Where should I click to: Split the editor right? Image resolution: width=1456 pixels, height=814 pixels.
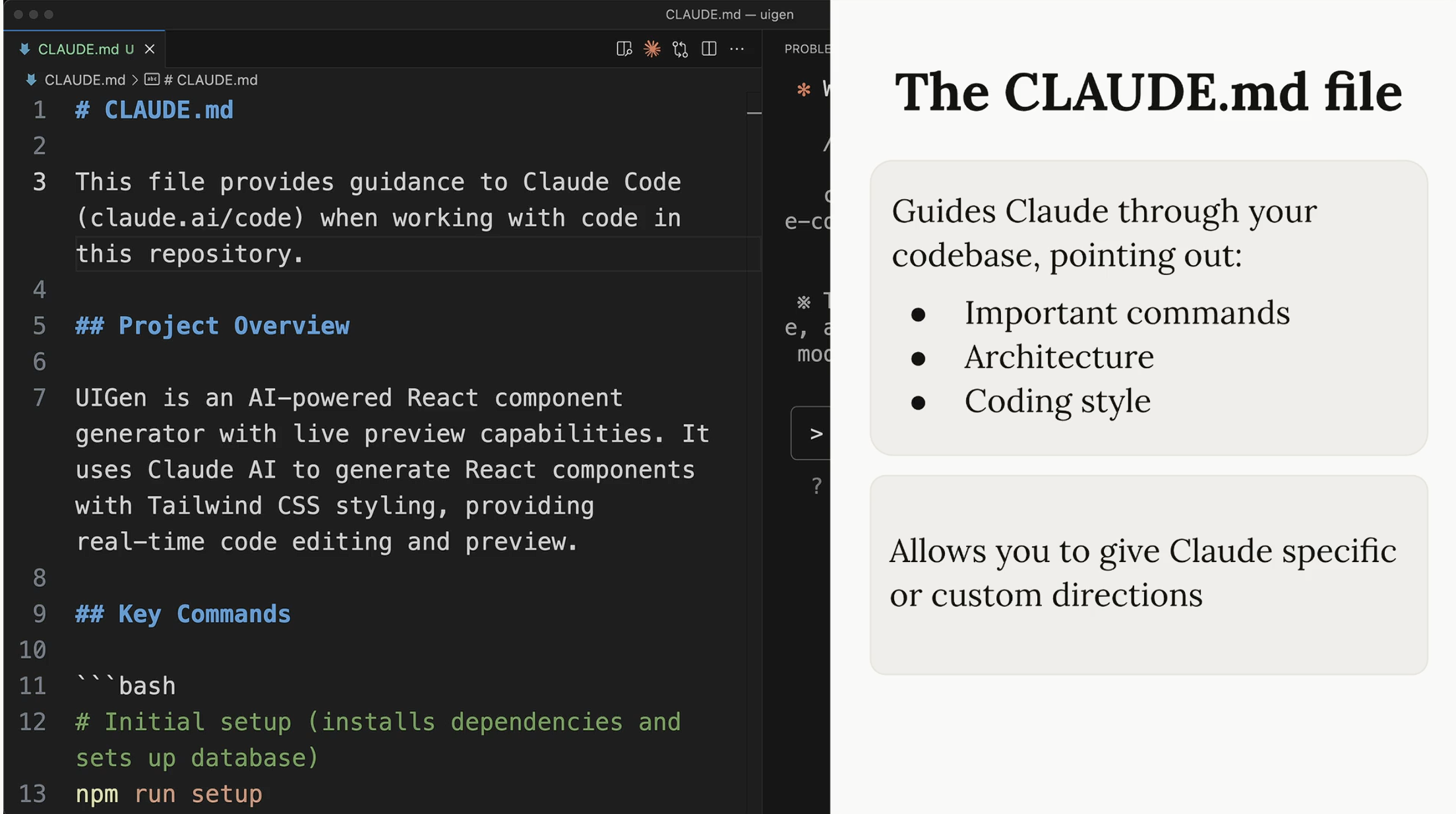tap(709, 49)
